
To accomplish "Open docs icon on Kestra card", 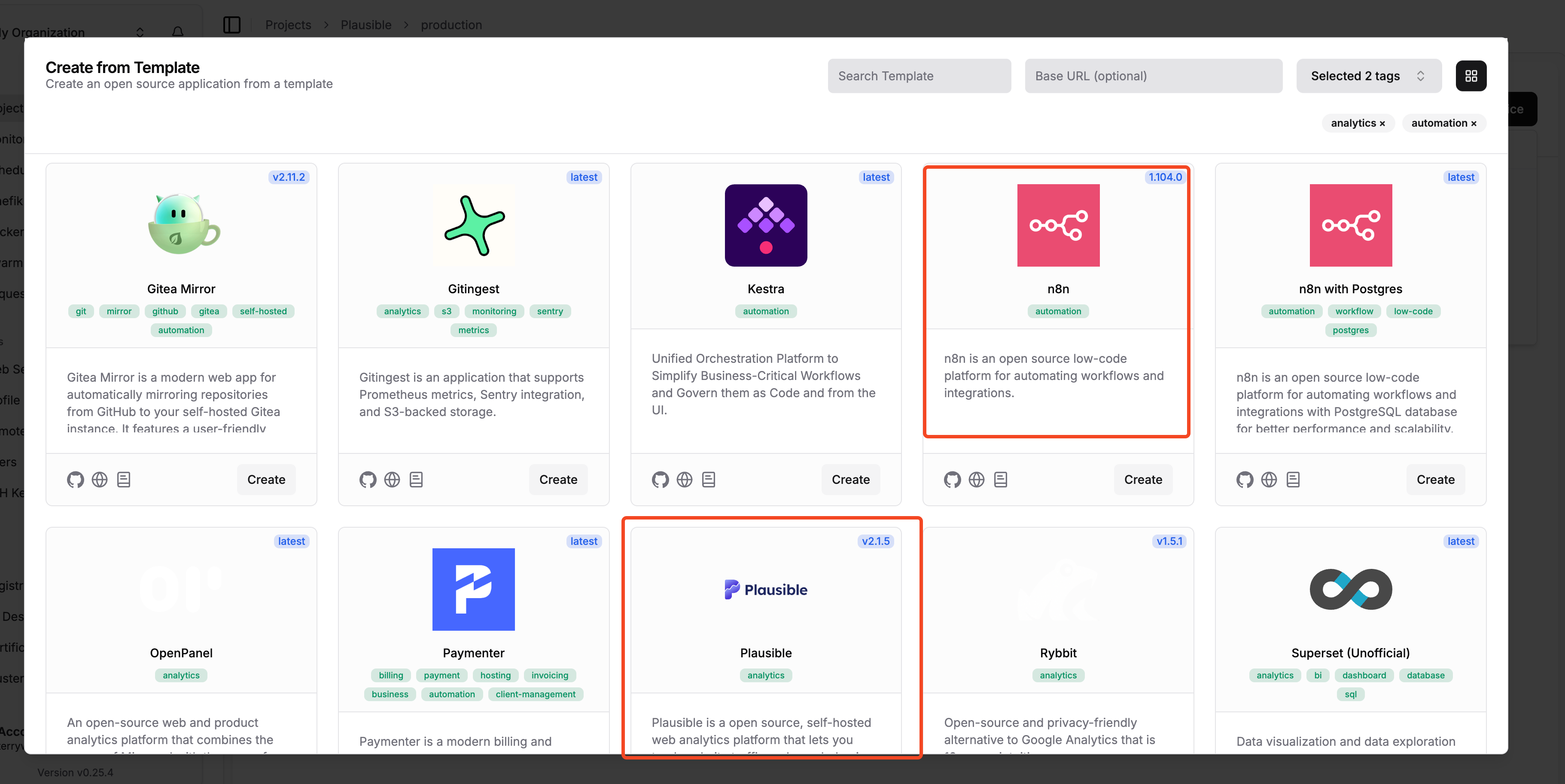I will 709,480.
